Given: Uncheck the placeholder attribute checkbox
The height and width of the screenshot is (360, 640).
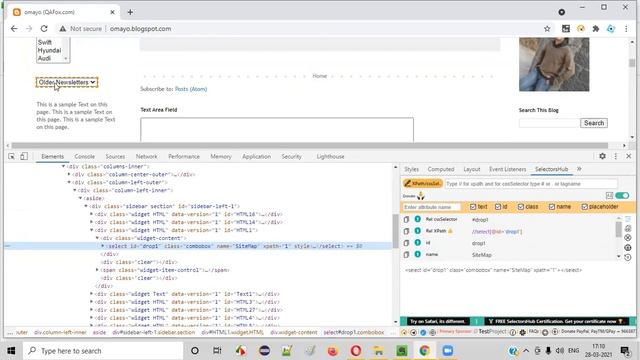Looking at the screenshot, I should point(584,207).
